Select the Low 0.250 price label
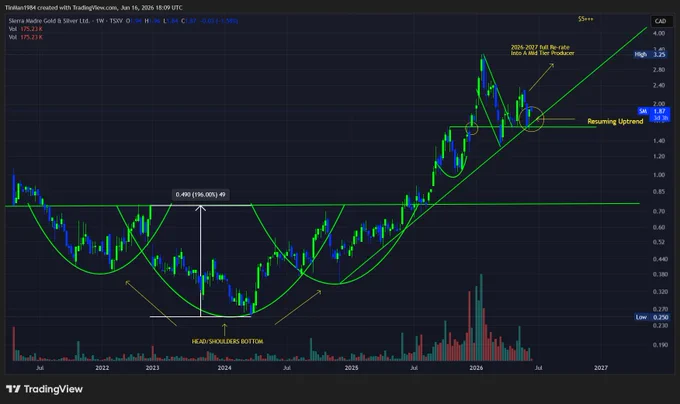The height and width of the screenshot is (404, 680). point(652,317)
